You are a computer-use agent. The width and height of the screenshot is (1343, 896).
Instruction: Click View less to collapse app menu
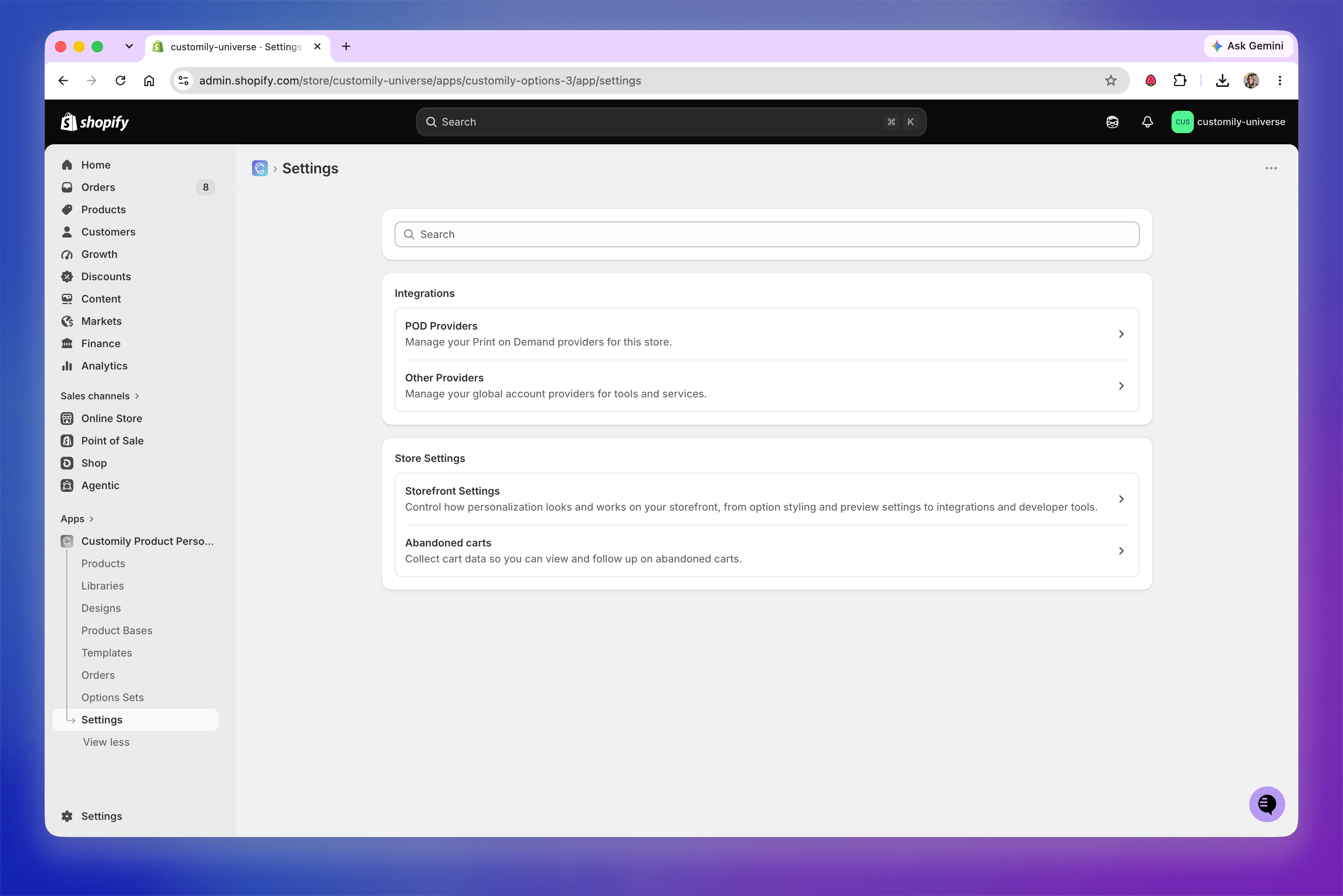[106, 742]
